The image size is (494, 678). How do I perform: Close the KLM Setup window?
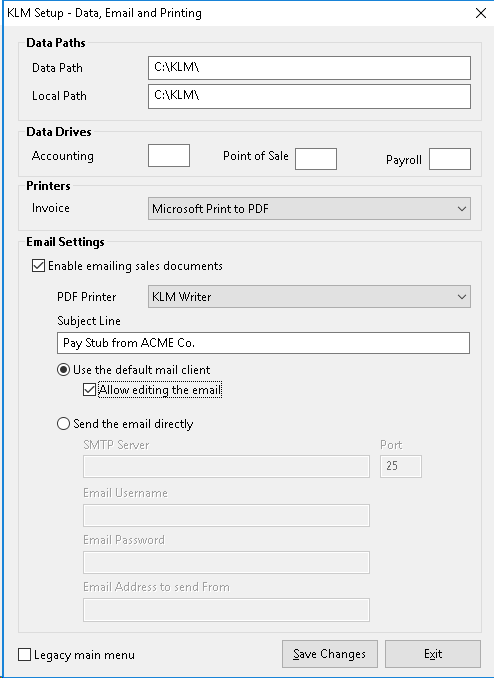pos(481,13)
